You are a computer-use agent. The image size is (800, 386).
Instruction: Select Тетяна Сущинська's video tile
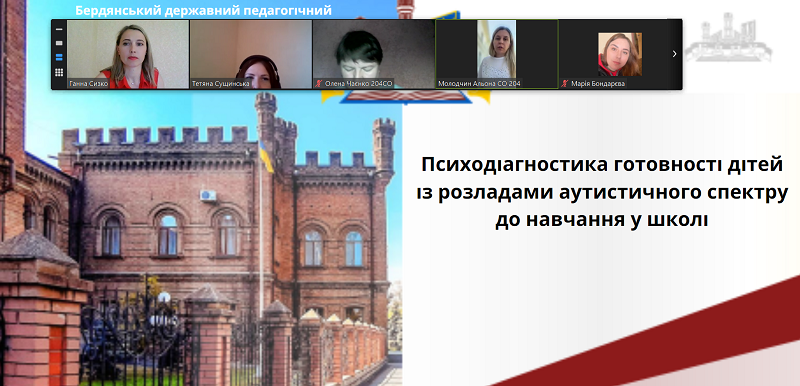[x=251, y=55]
